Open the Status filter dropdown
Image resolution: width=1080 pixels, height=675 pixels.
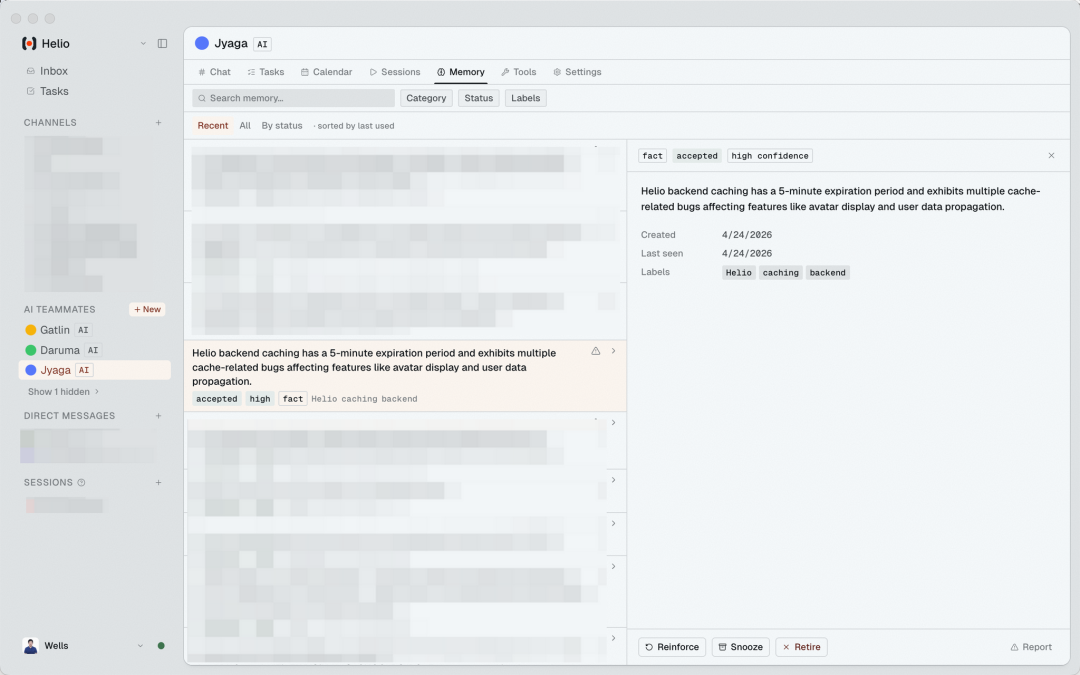pos(478,98)
